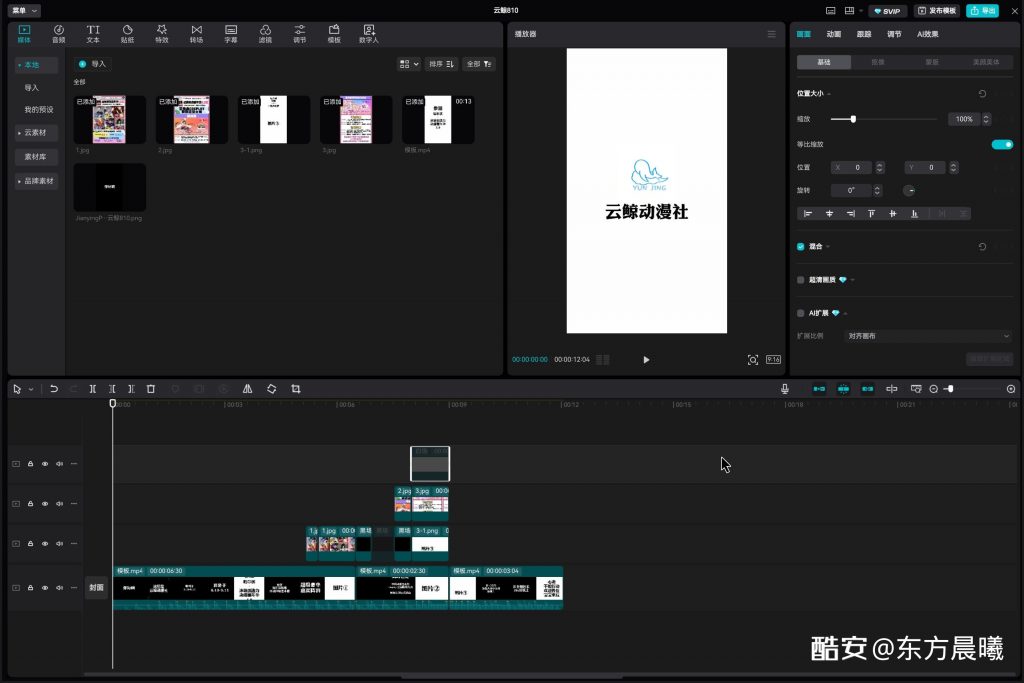Open the 字幕 captions panel
Viewport: 1024px width, 683px height.
tap(231, 34)
